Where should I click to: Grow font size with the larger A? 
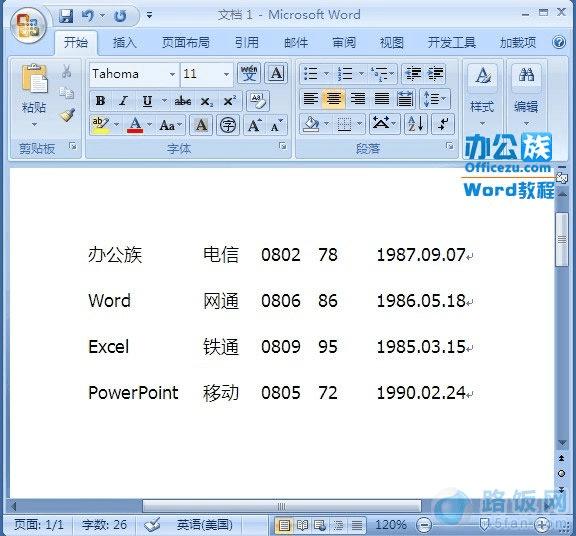254,125
